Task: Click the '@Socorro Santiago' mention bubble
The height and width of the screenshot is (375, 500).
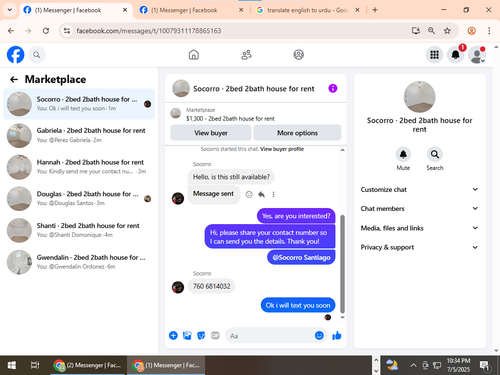Action: (x=301, y=257)
